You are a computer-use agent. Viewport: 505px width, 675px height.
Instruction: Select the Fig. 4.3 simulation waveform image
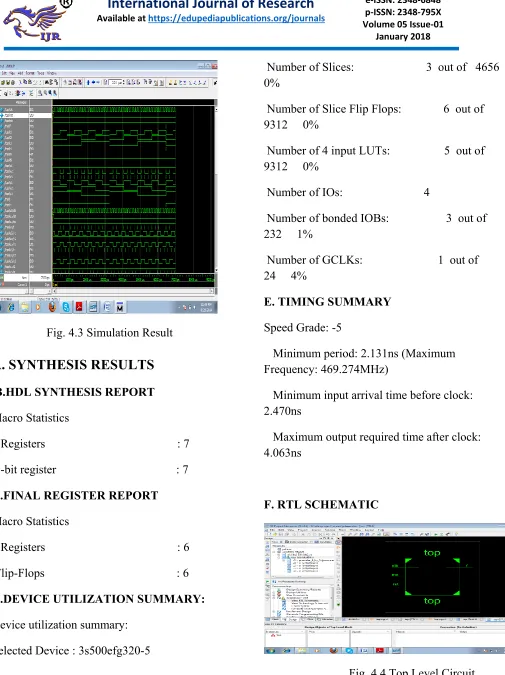[108, 187]
